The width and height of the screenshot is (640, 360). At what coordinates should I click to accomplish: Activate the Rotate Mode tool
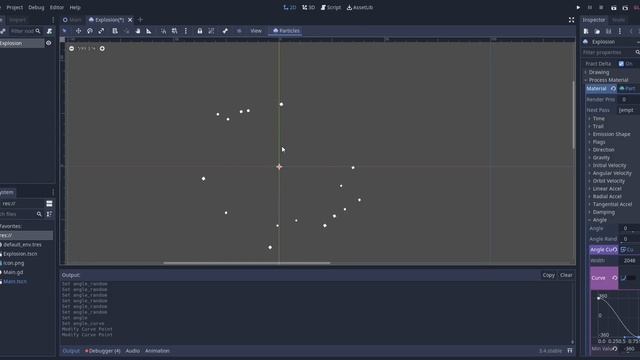tap(90, 31)
